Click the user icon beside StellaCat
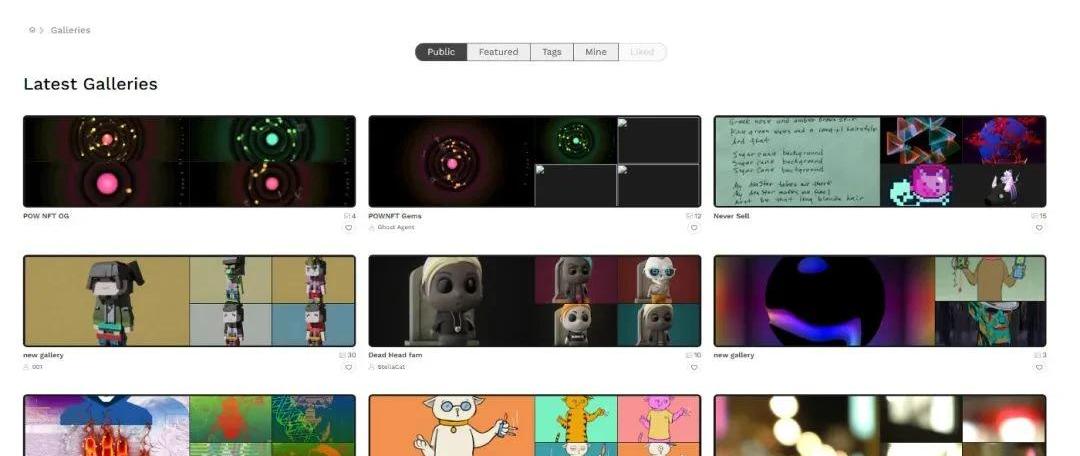Screen dimensions: 1080x456 [372, 367]
